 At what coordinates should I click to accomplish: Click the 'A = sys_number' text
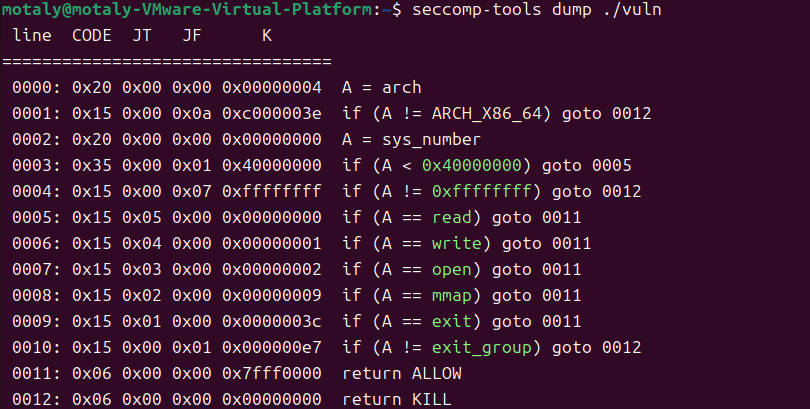point(410,140)
